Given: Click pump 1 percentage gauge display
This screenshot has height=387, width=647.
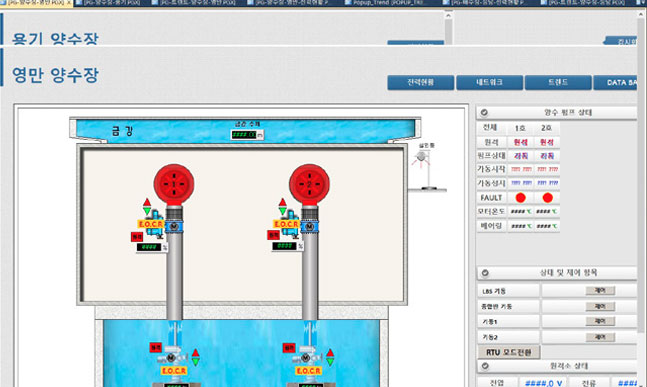Looking at the screenshot, I should [x=149, y=247].
